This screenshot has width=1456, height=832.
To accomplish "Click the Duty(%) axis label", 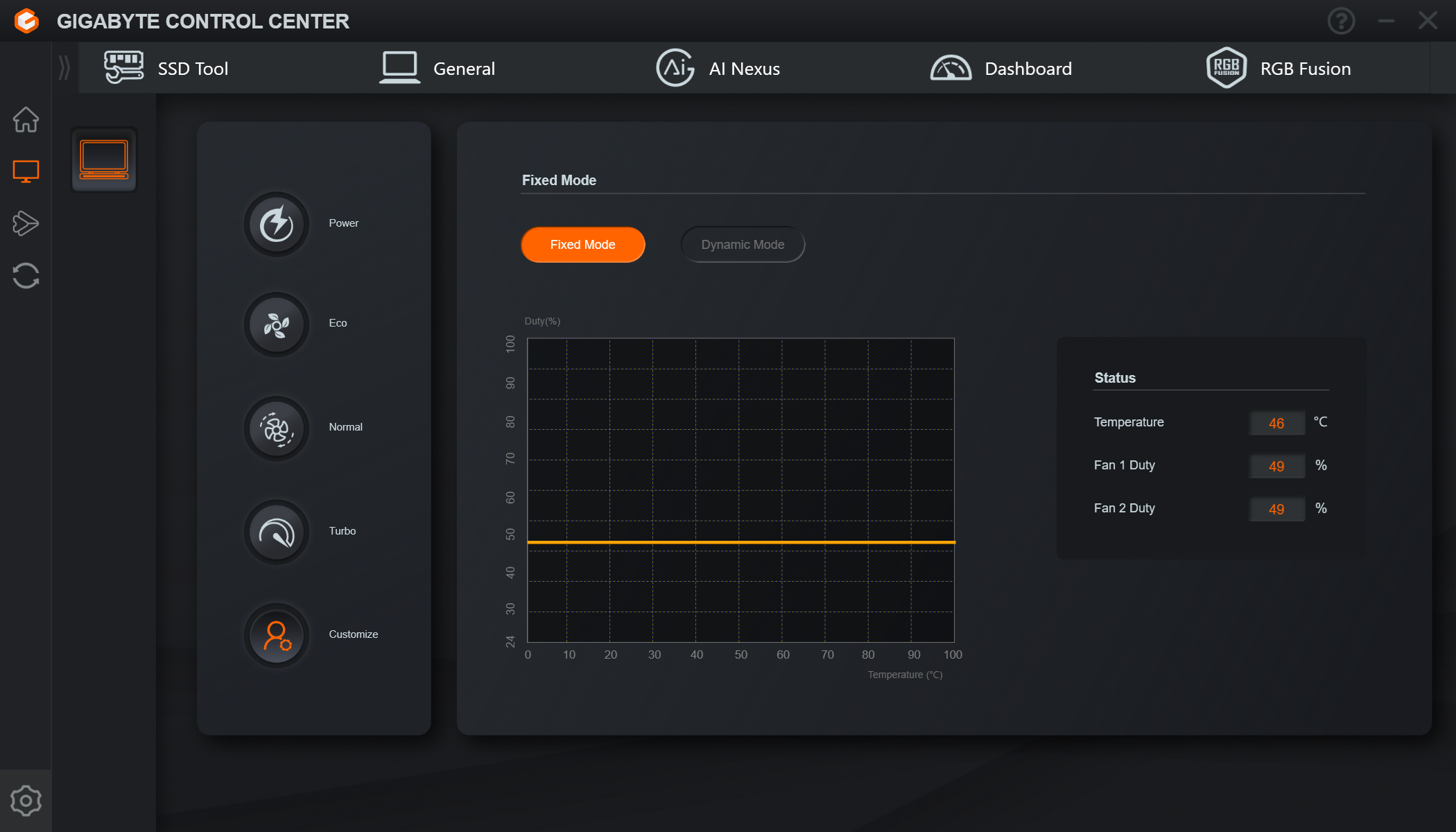I will coord(542,321).
